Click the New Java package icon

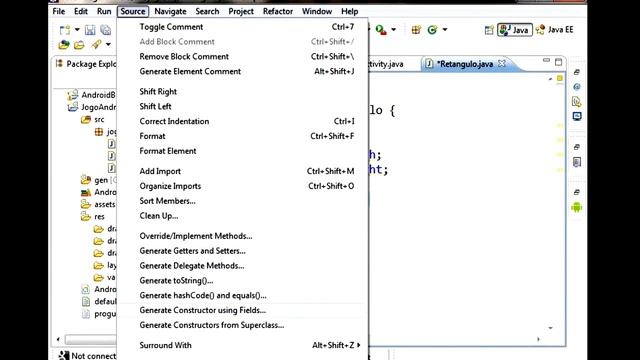coord(416,30)
